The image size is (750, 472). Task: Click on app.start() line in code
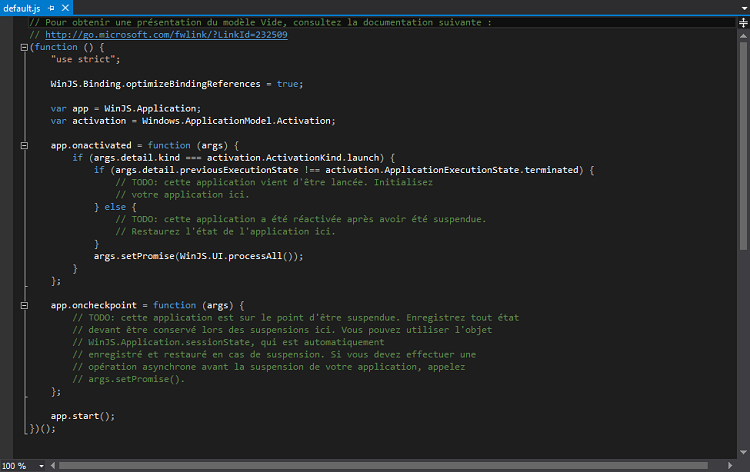tap(83, 415)
